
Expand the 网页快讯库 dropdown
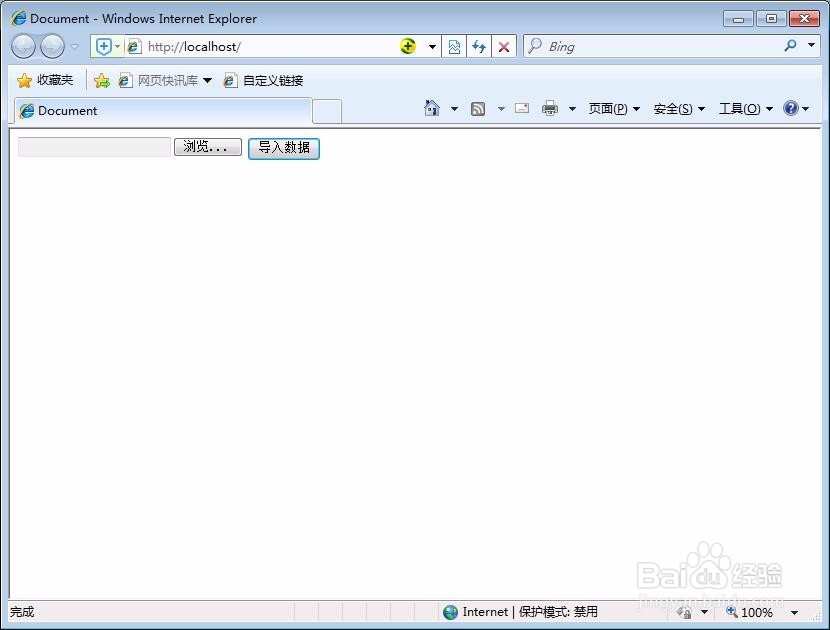click(207, 80)
